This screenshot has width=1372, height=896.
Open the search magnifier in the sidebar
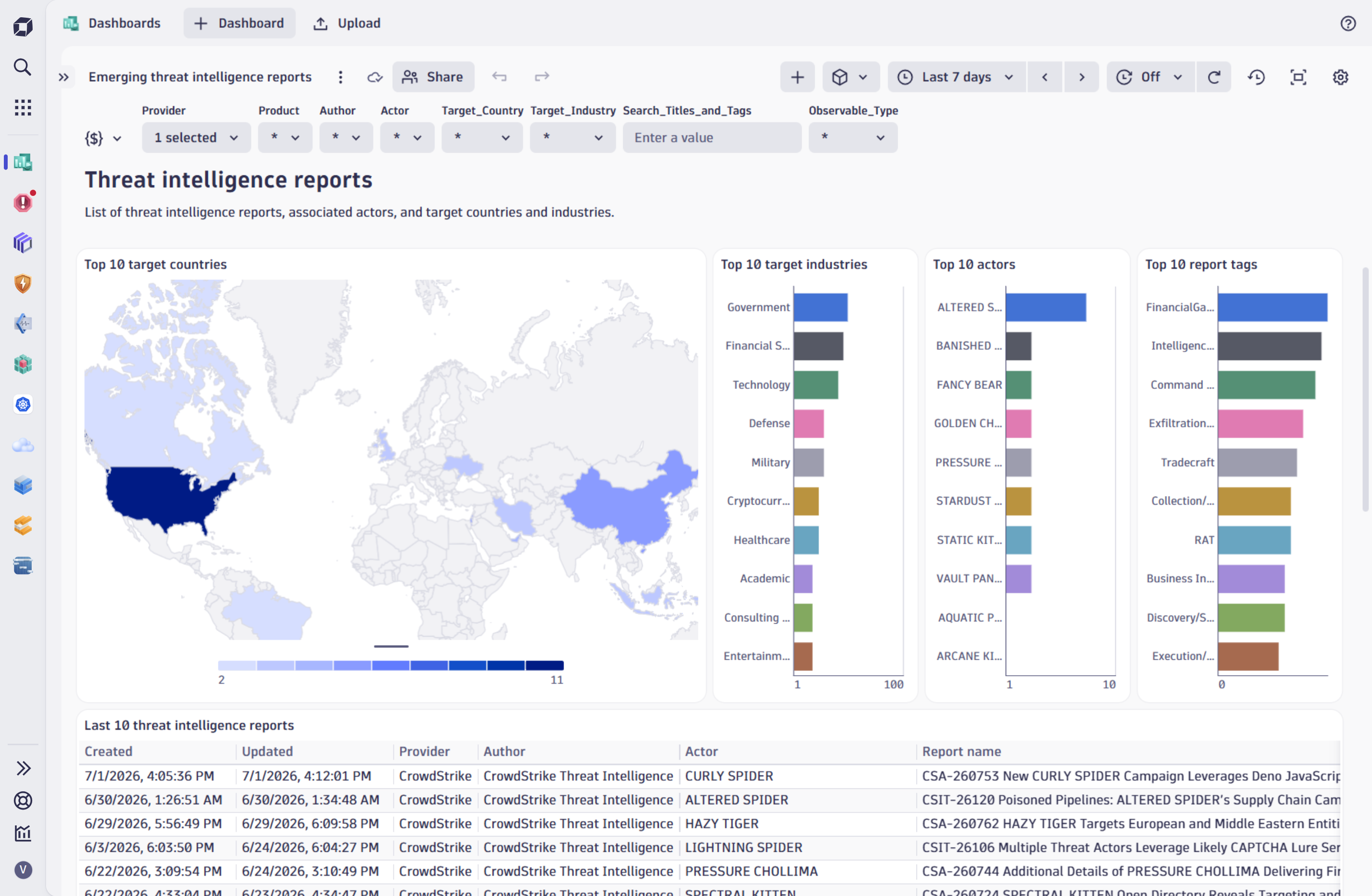click(x=23, y=67)
